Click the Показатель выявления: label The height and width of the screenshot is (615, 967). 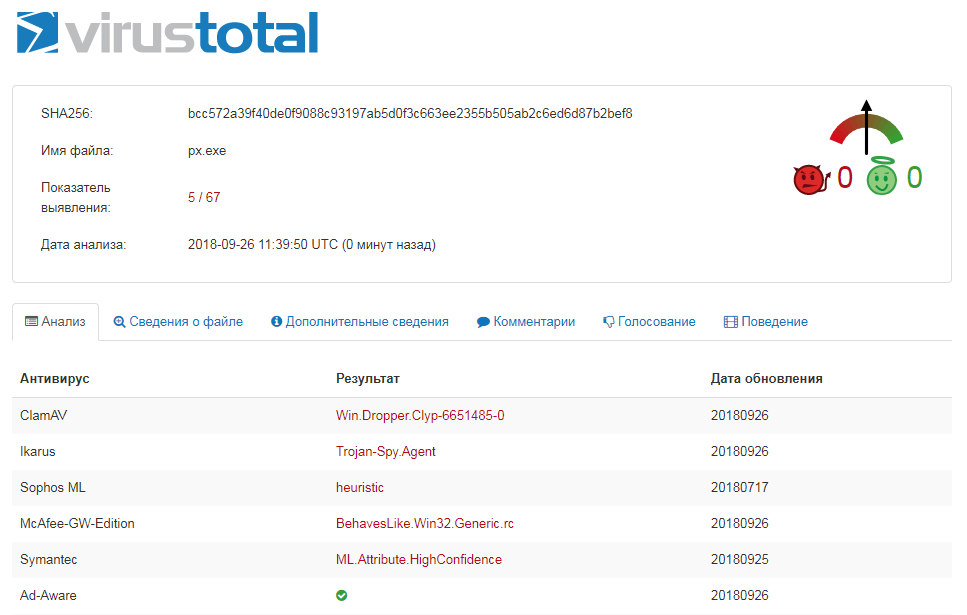tap(76, 197)
